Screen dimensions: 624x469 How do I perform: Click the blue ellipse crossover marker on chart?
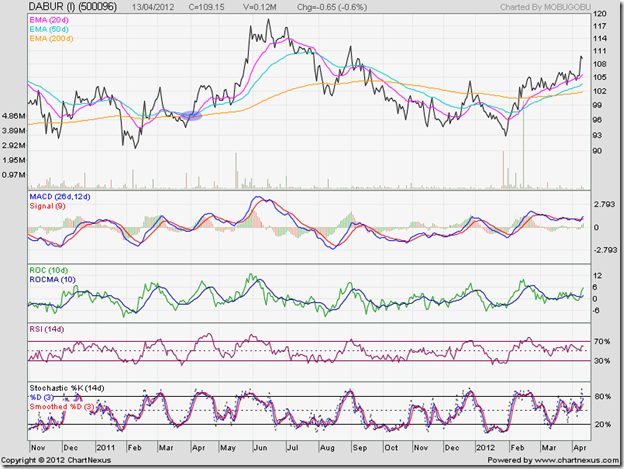point(189,116)
